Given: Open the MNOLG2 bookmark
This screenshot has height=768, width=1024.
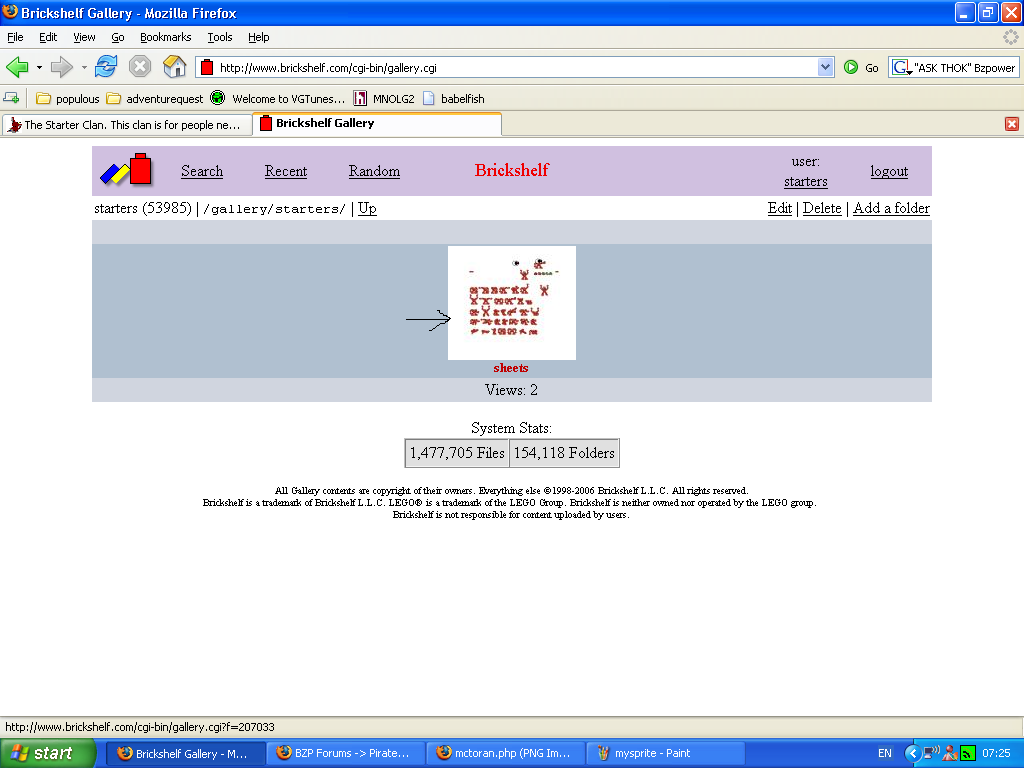Looking at the screenshot, I should pyautogui.click(x=384, y=99).
